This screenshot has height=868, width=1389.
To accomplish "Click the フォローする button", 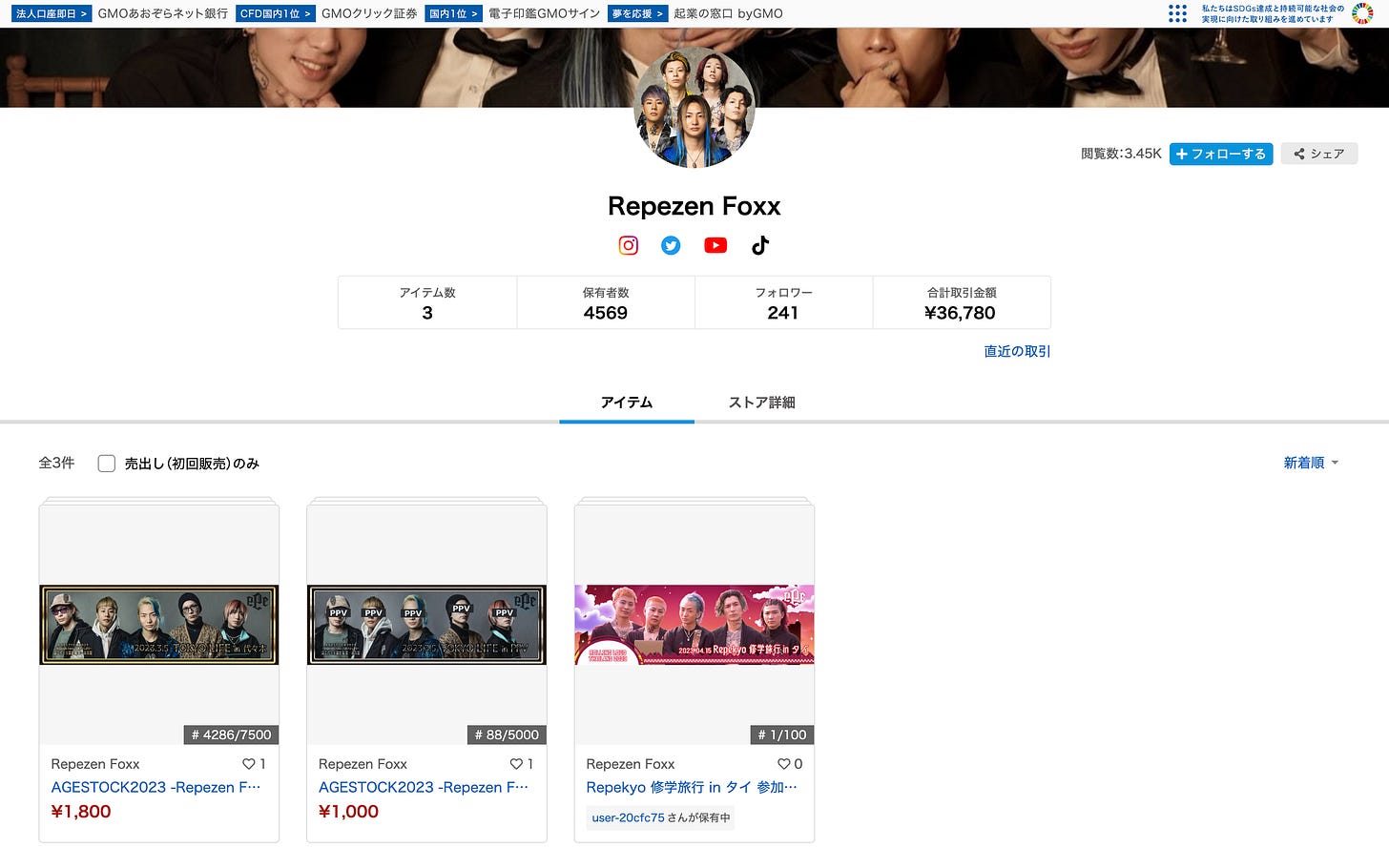I will 1221,154.
